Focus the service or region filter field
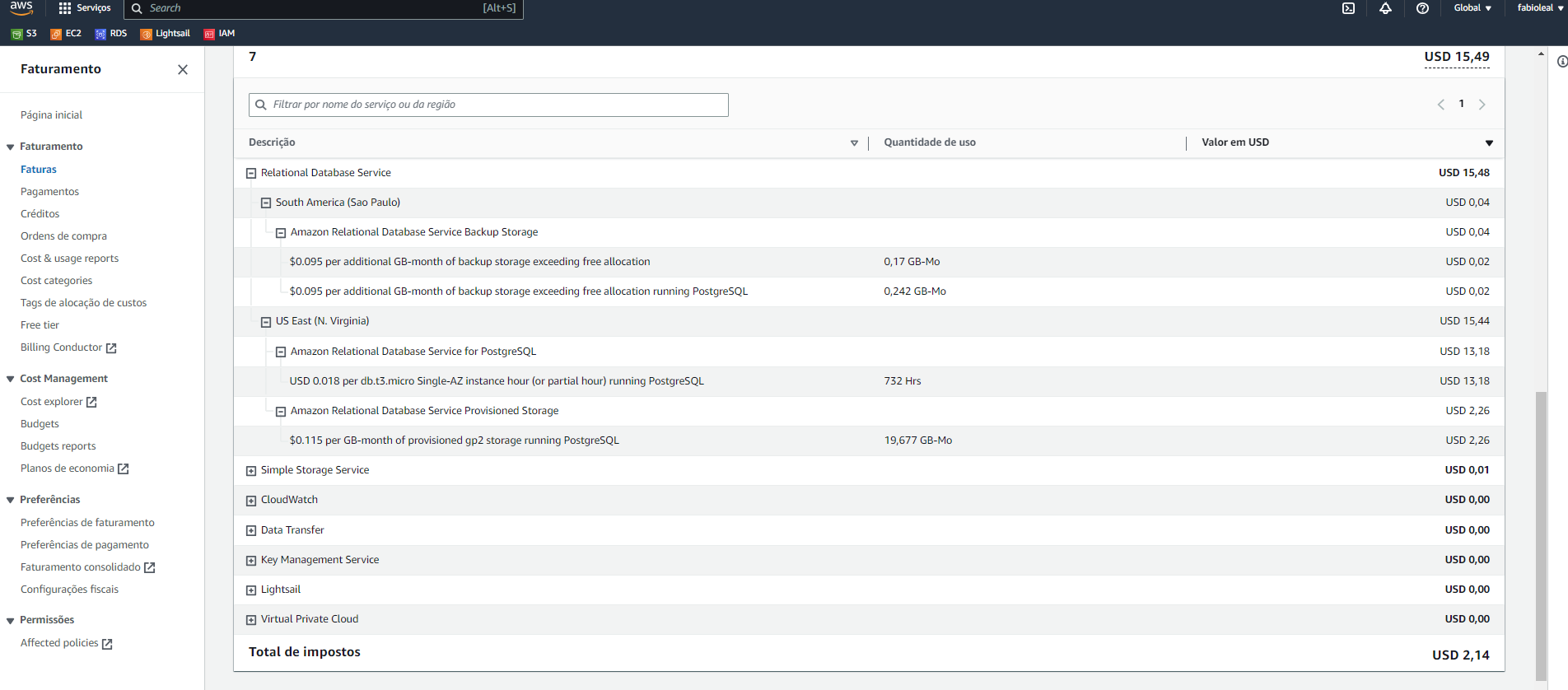Viewport: 1568px width, 690px height. (488, 105)
